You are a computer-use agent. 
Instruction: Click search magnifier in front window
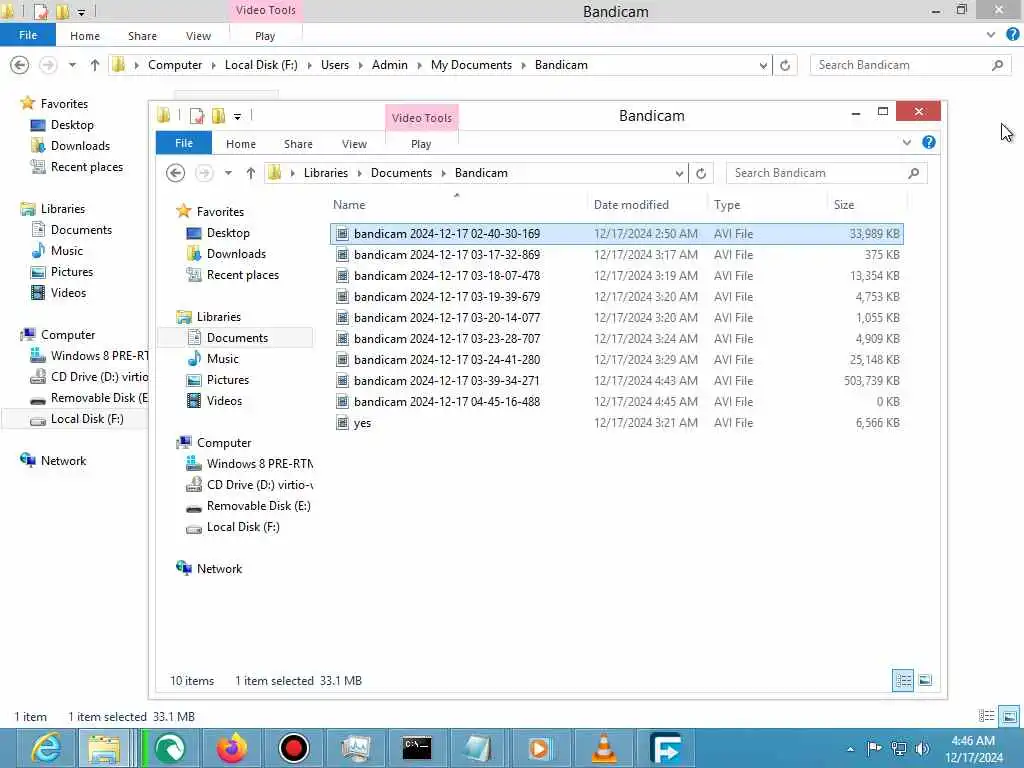(x=914, y=173)
